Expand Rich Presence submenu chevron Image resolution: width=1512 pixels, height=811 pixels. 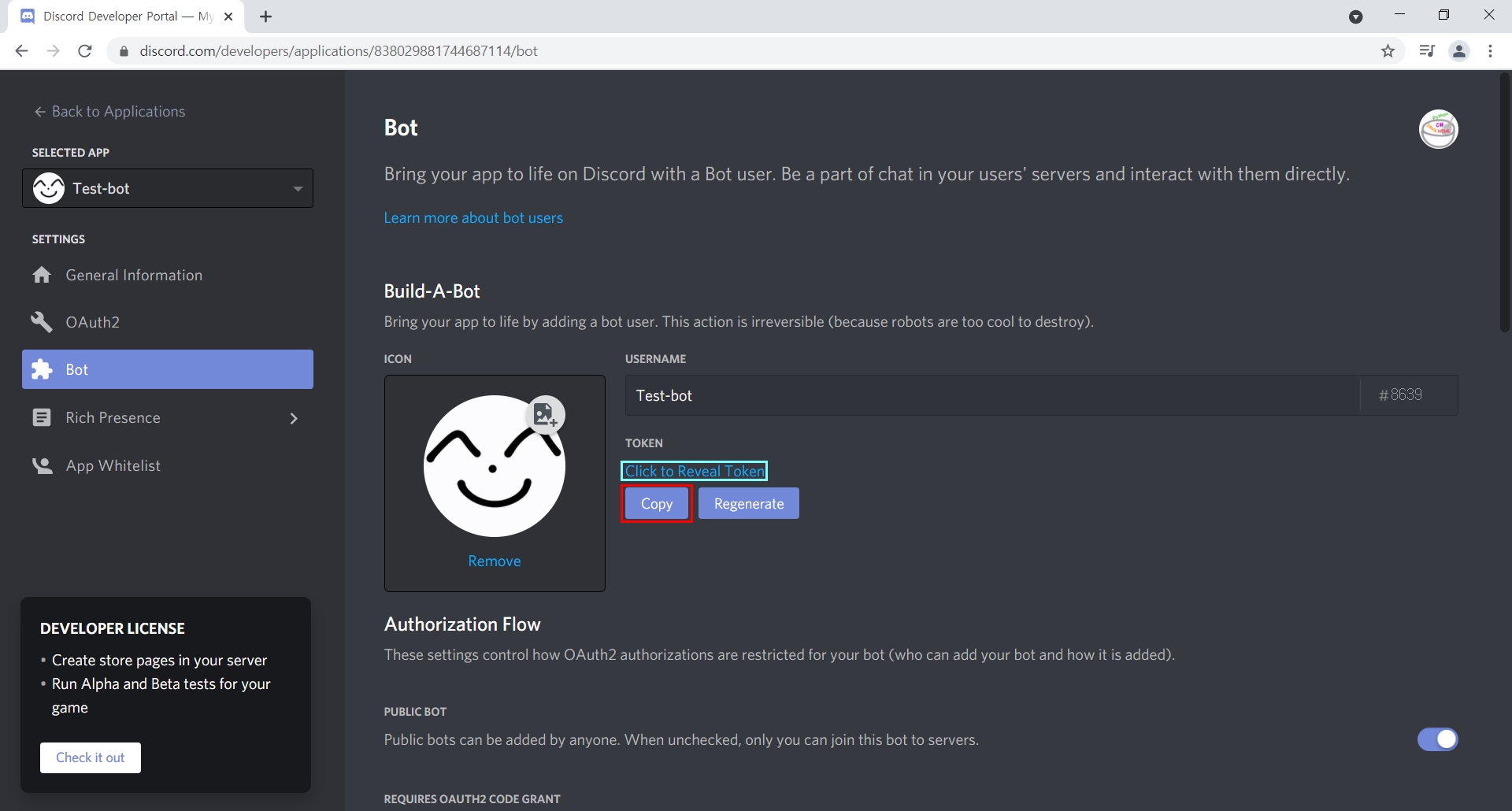pyautogui.click(x=294, y=418)
